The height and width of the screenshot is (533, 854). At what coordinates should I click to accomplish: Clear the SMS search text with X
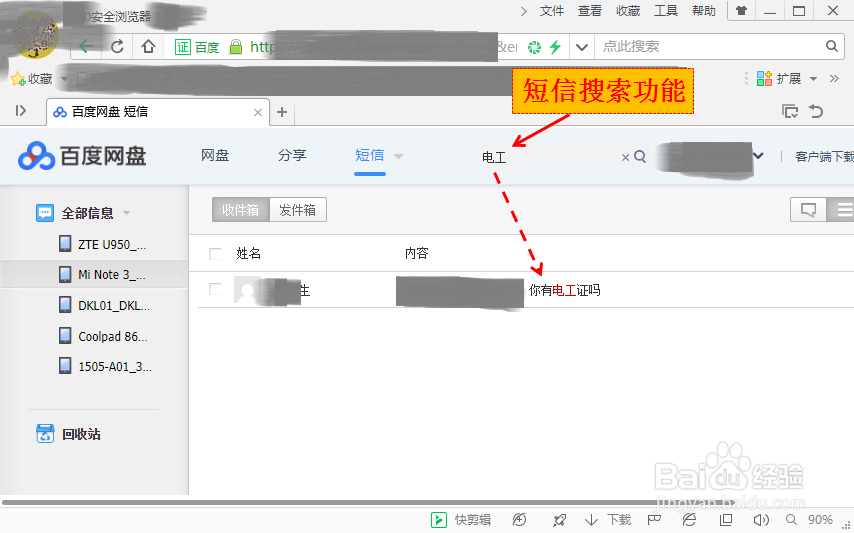point(625,157)
